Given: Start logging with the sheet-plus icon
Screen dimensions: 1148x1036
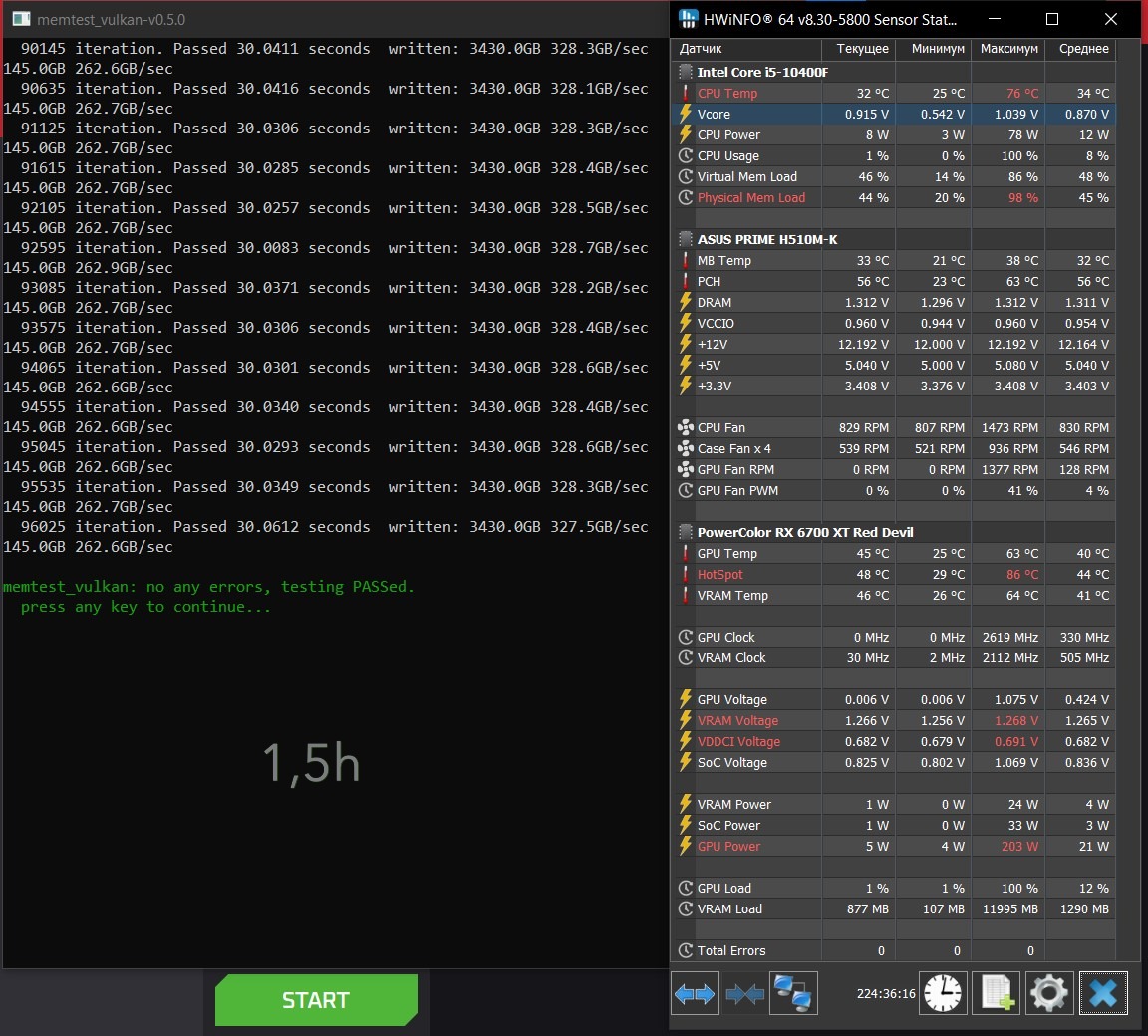Looking at the screenshot, I should (997, 993).
